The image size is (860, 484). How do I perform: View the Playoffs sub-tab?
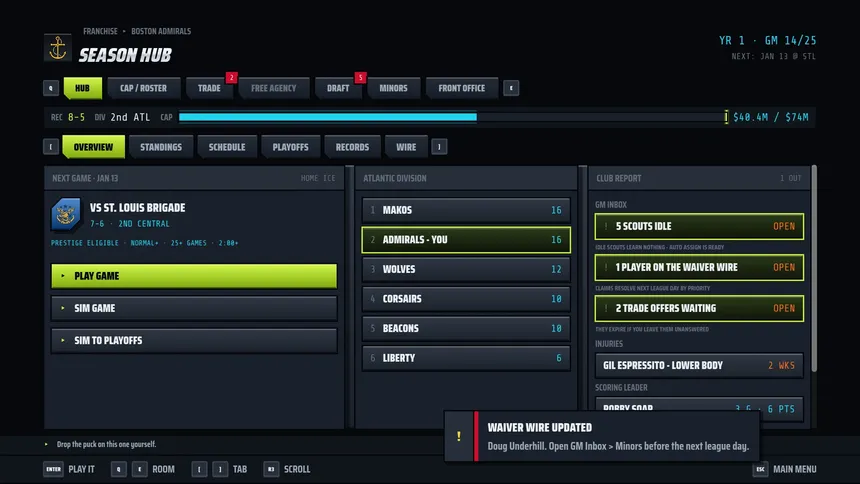click(x=291, y=147)
